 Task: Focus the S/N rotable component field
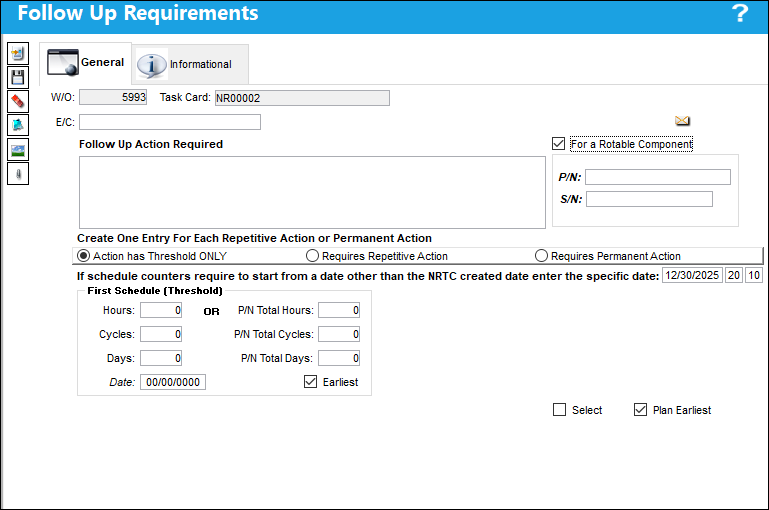pyautogui.click(x=649, y=199)
